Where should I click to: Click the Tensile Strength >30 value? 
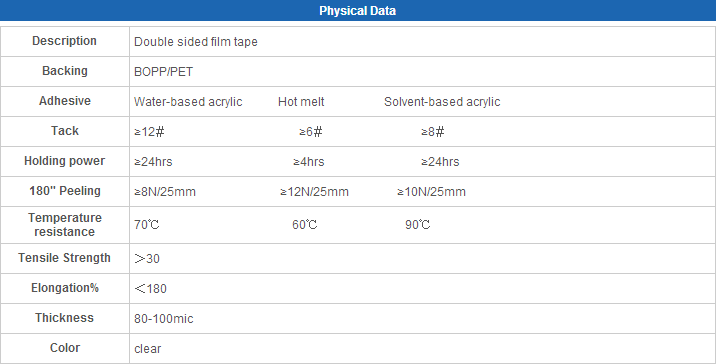(147, 258)
